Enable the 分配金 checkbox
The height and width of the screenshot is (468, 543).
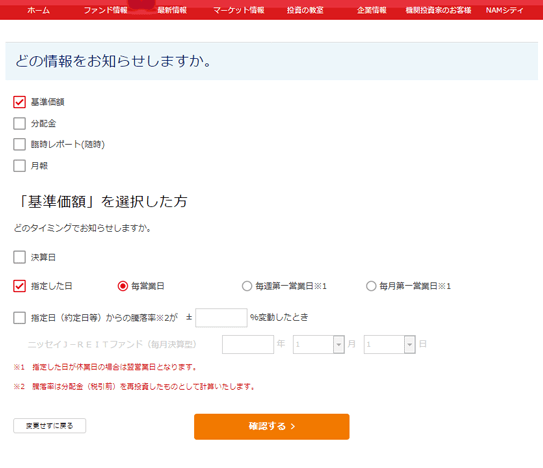point(19,123)
